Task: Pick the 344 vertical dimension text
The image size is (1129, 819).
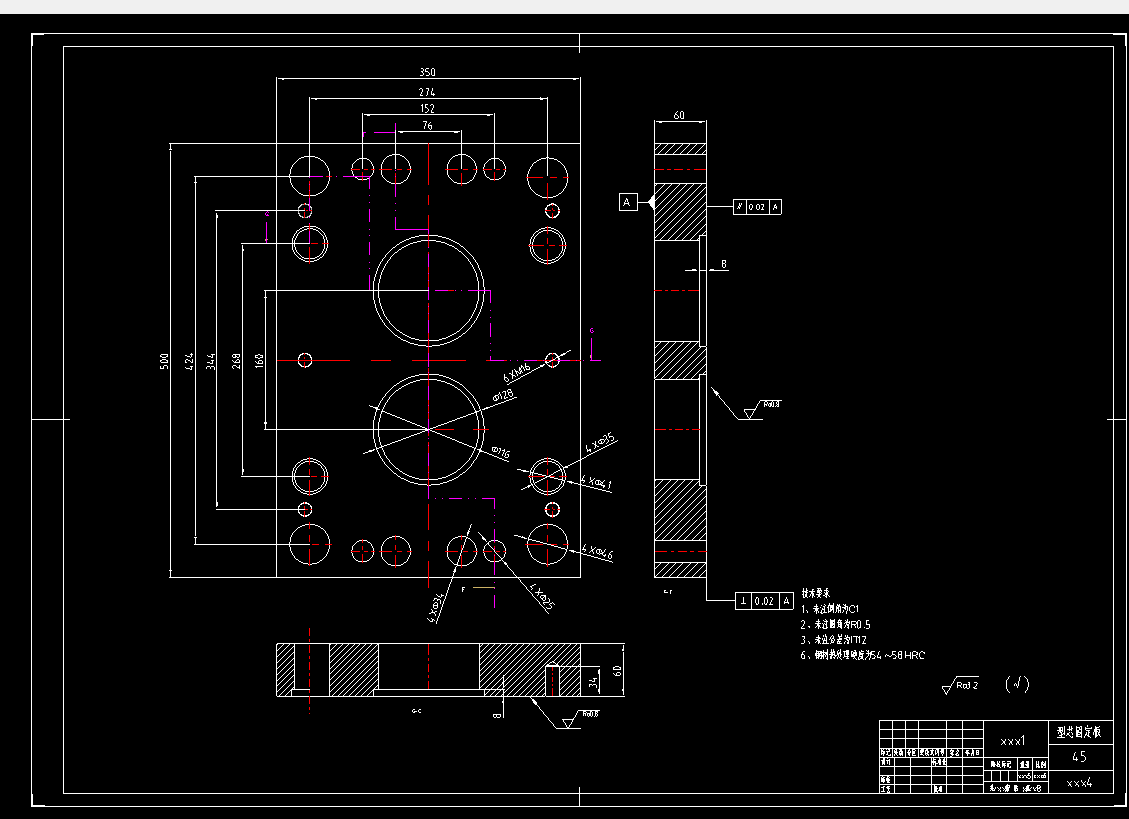Action: [x=211, y=361]
